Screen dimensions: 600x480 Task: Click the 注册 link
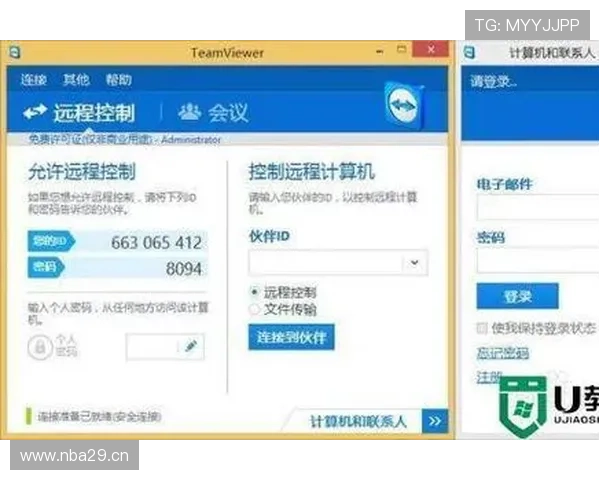(488, 377)
